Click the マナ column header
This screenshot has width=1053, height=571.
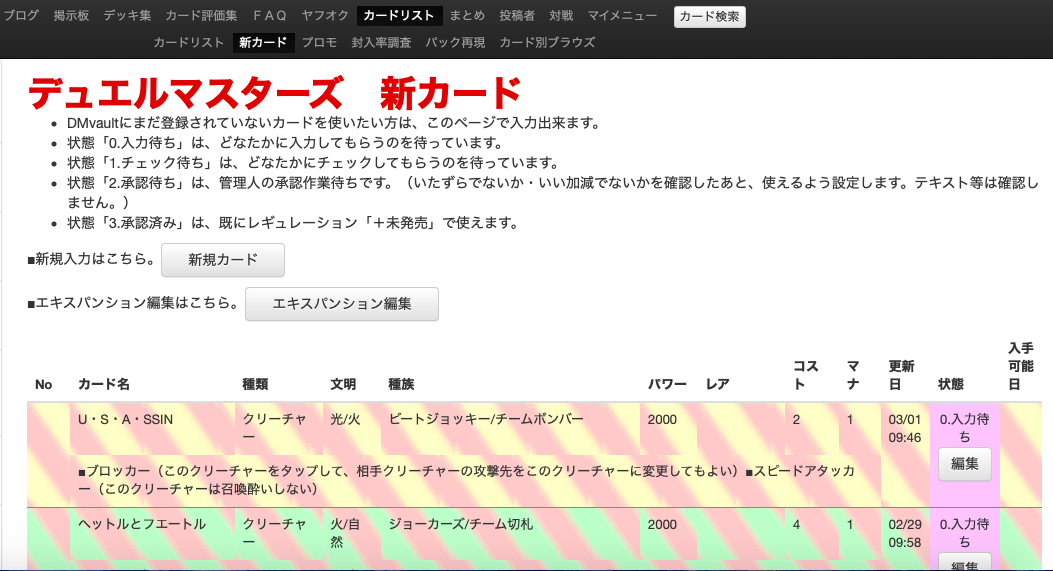[x=853, y=376]
